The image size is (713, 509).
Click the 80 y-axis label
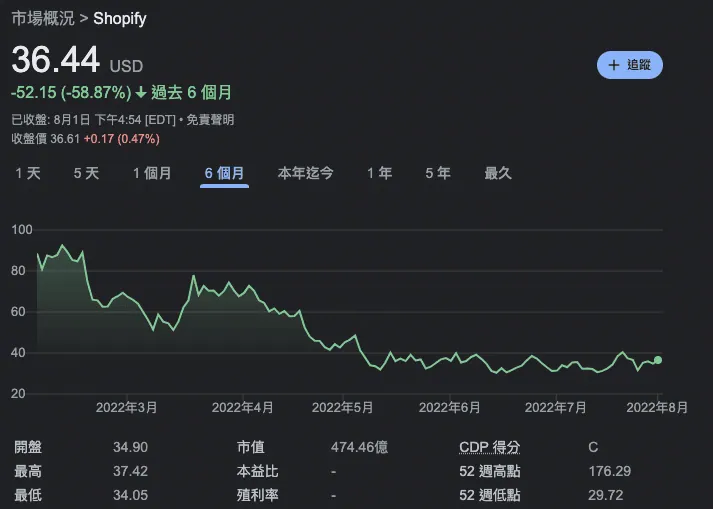pyautogui.click(x=18, y=271)
